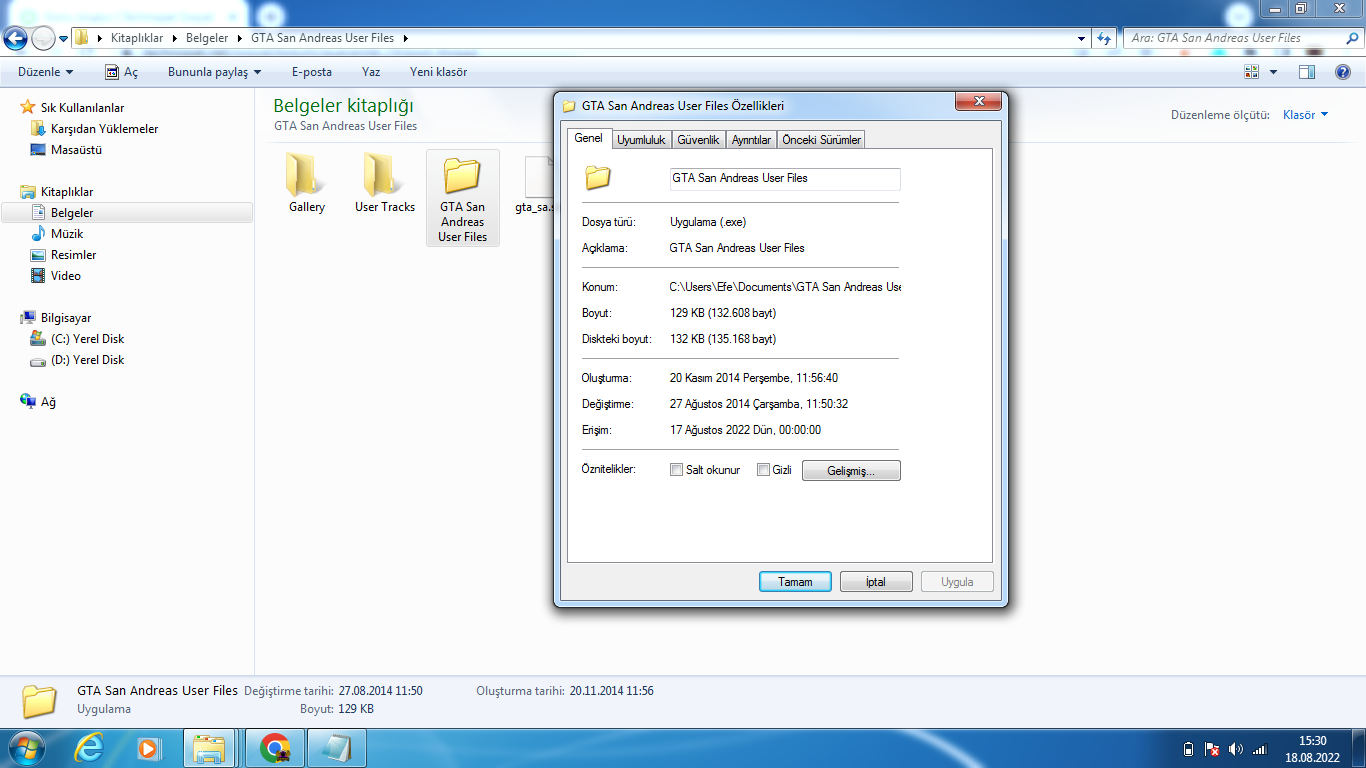Open (C:) Yerel Disk in the sidebar
Screen dimensions: 1366x768
(x=87, y=339)
